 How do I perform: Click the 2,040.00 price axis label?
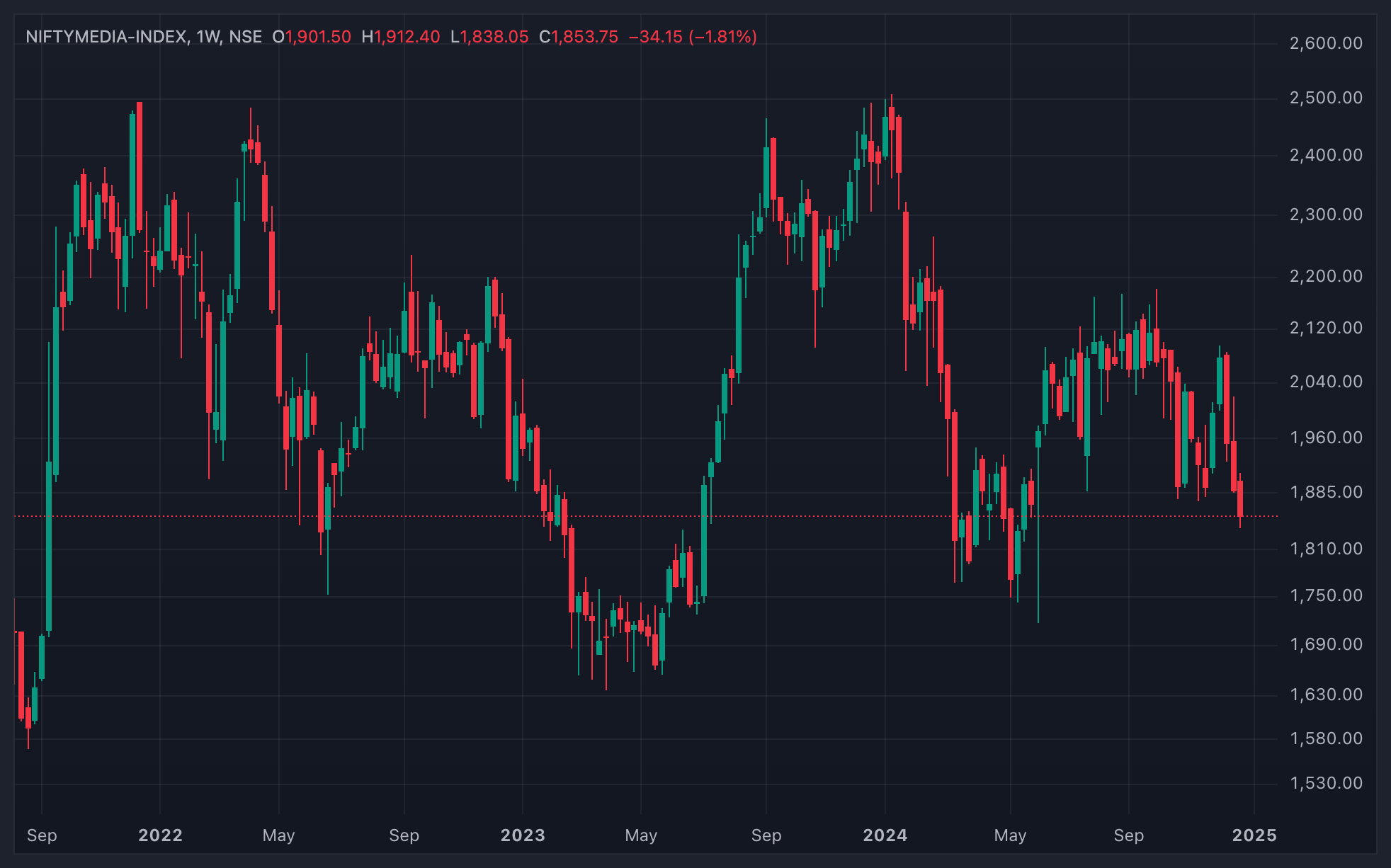point(1326,382)
